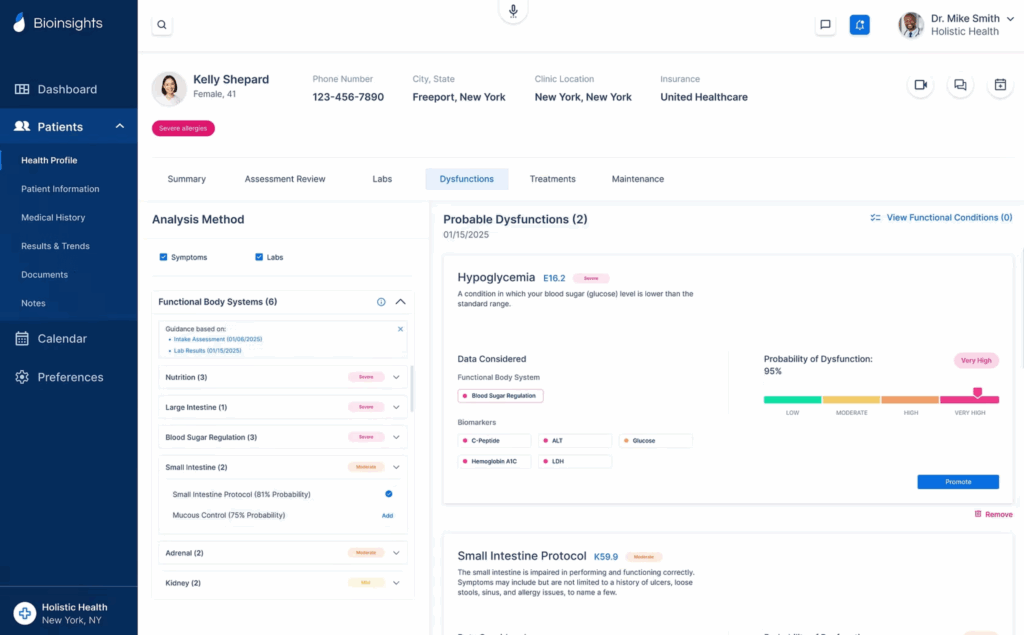Viewport: 1024px width, 635px height.
Task: Expand the Nutrition (3) row
Action: tap(396, 377)
